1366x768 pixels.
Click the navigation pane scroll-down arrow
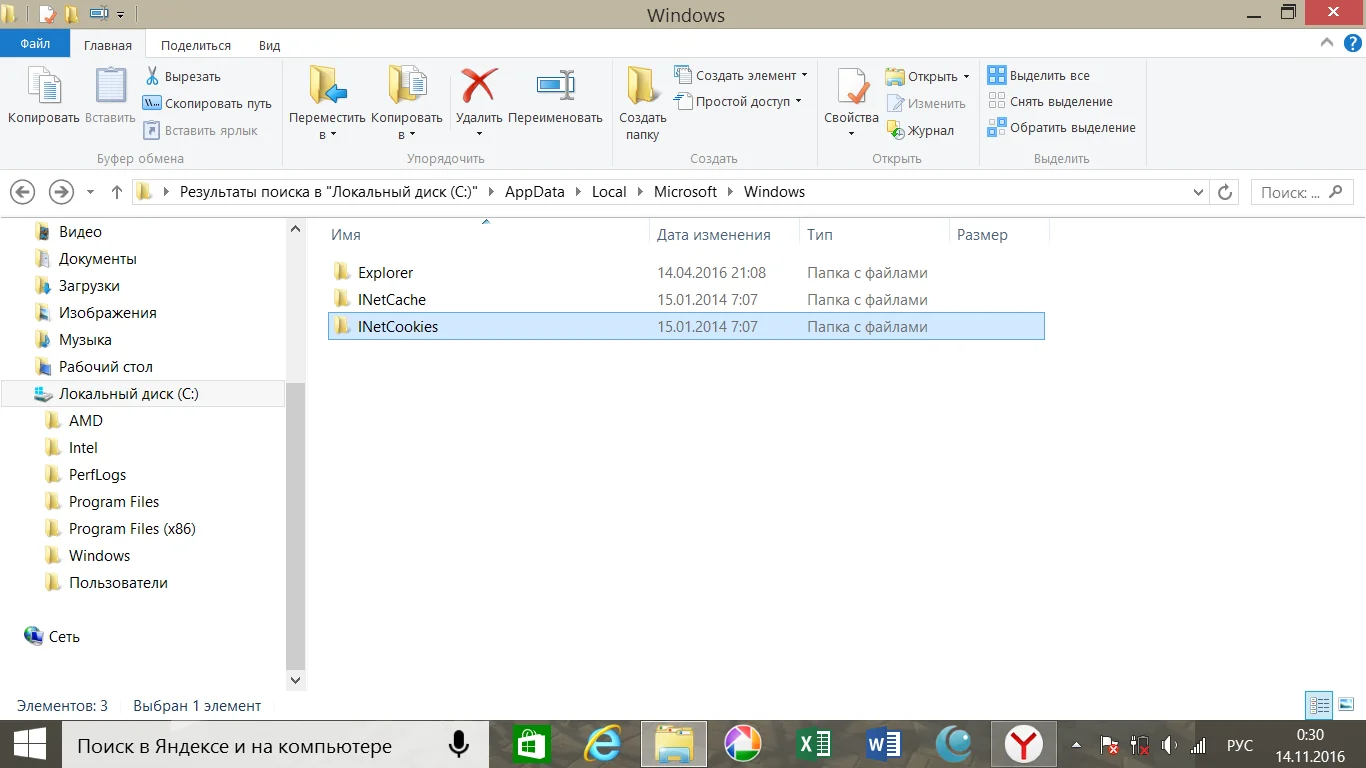[295, 680]
